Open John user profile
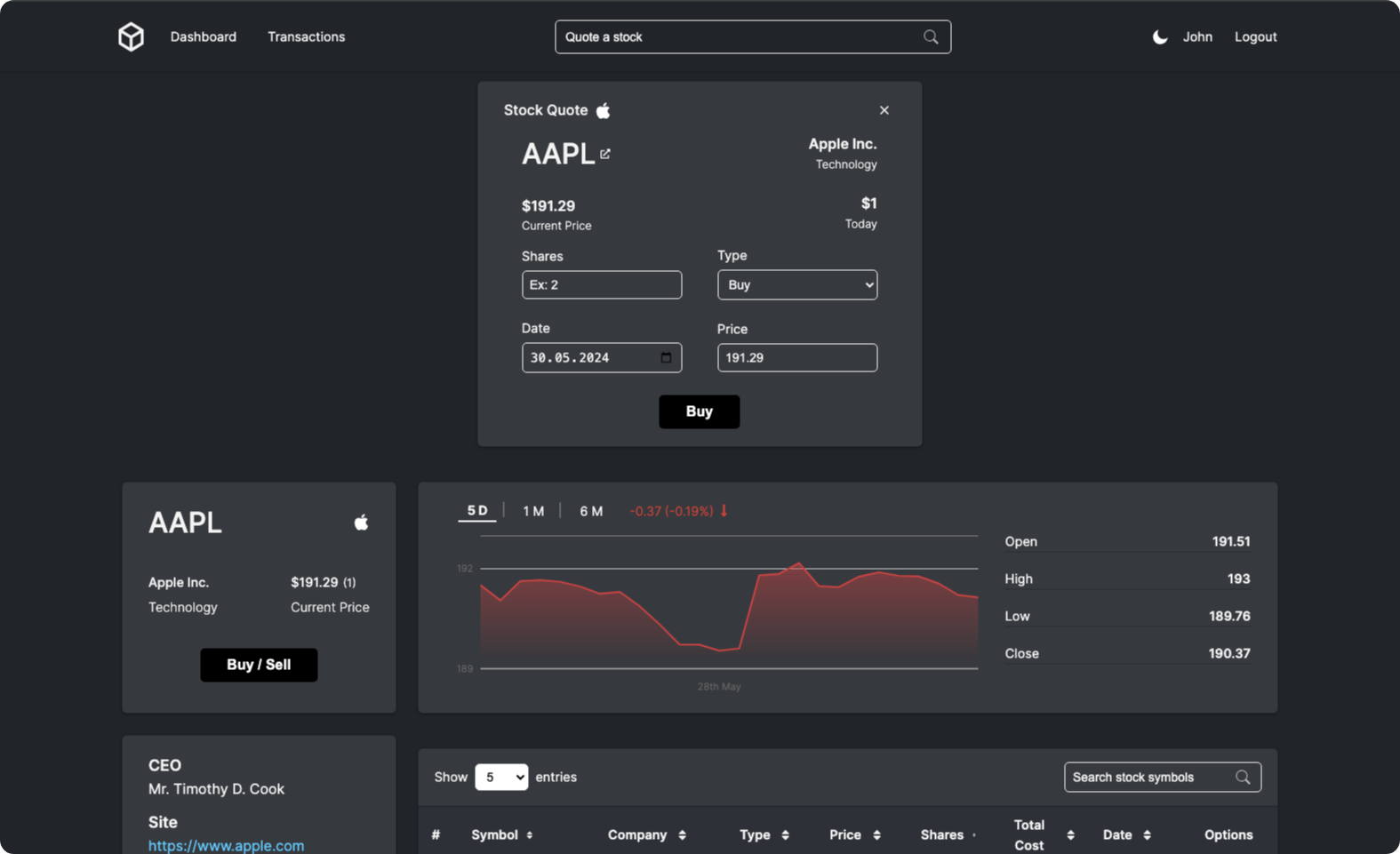This screenshot has height=854, width=1400. [x=1197, y=36]
